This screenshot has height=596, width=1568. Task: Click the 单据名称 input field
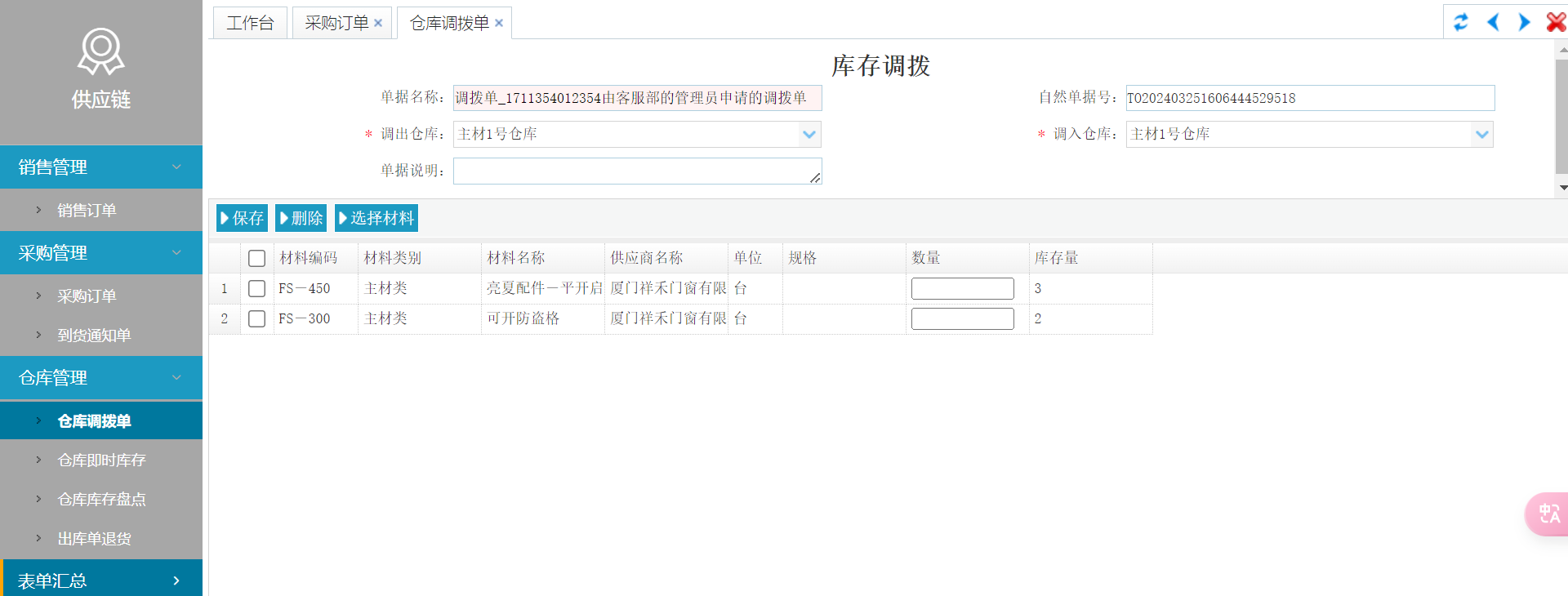tap(637, 98)
